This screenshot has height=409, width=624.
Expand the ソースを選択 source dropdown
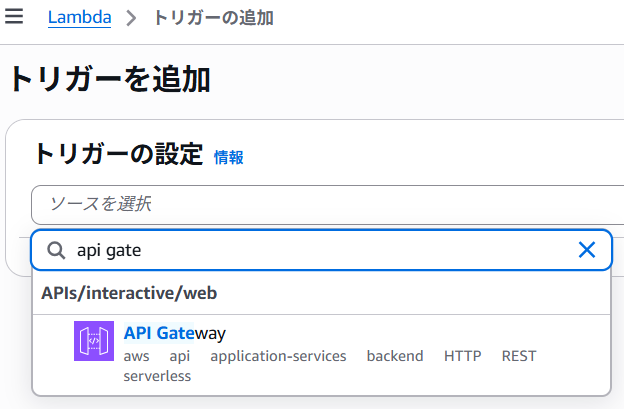click(320, 204)
